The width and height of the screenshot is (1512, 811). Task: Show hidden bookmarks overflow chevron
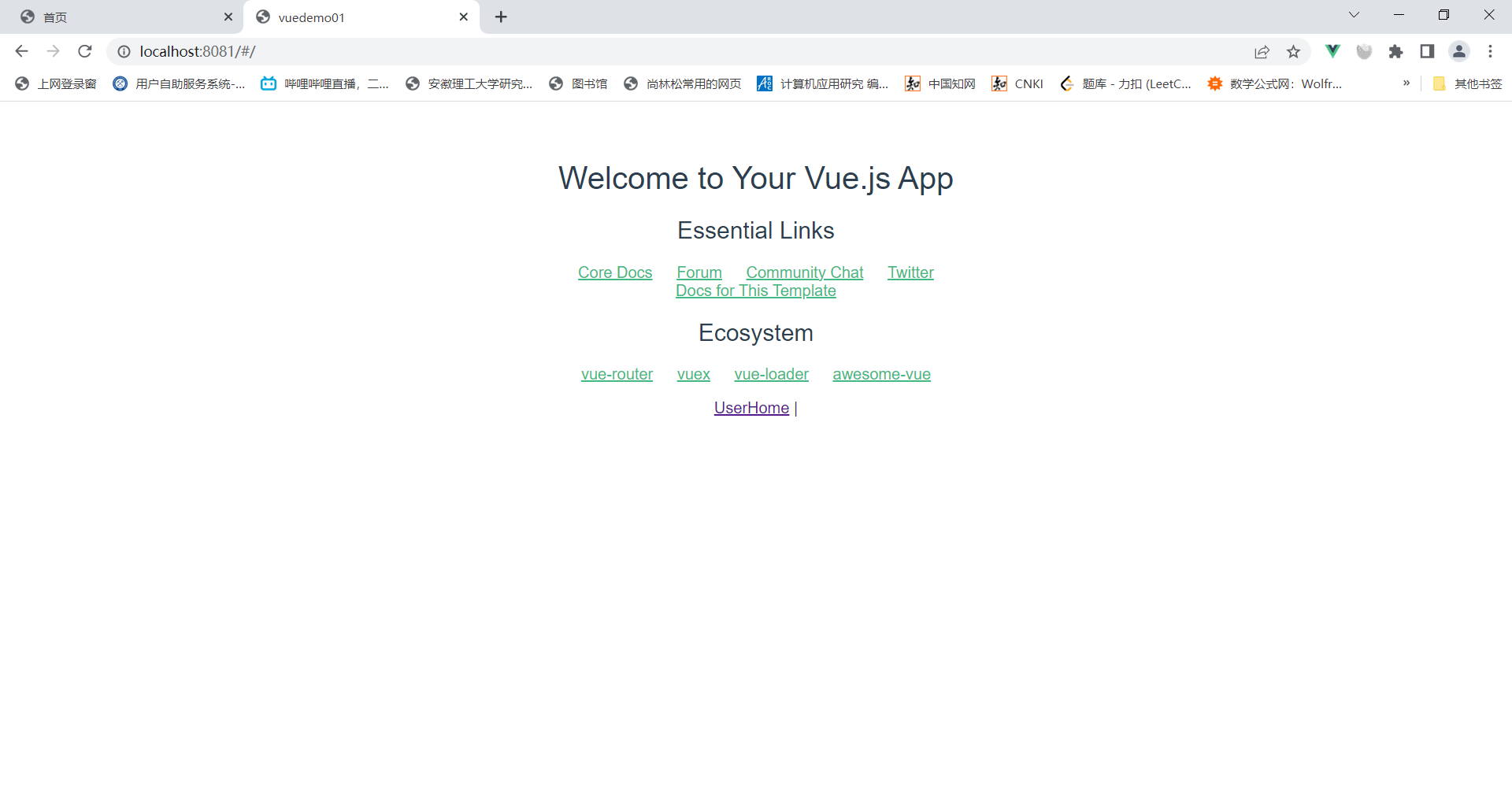(1406, 83)
